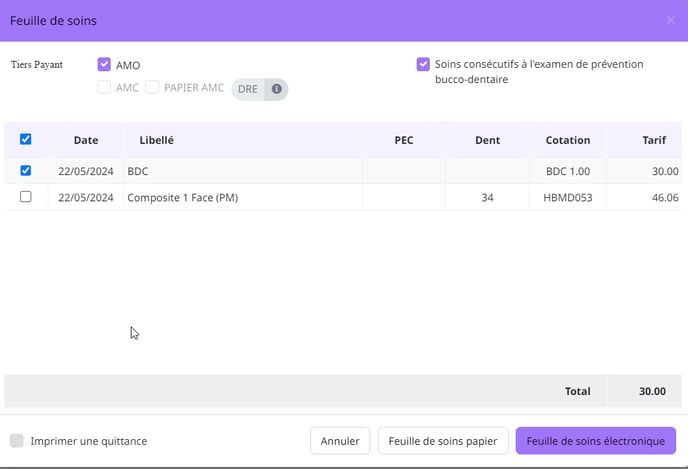Viewport: 688px width, 469px height.
Task: Click the Dent column header
Action: [x=487, y=140]
